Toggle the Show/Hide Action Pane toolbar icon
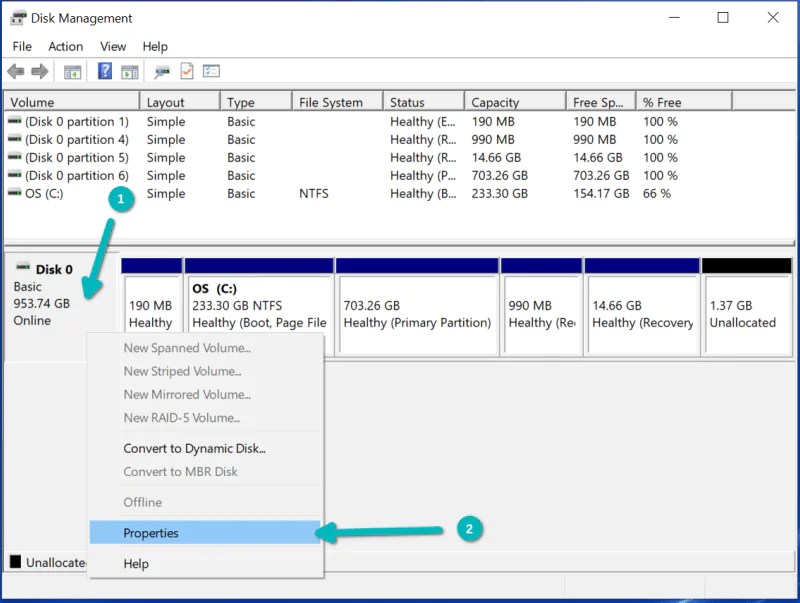Screen dimensions: 800x603 [x=130, y=71]
